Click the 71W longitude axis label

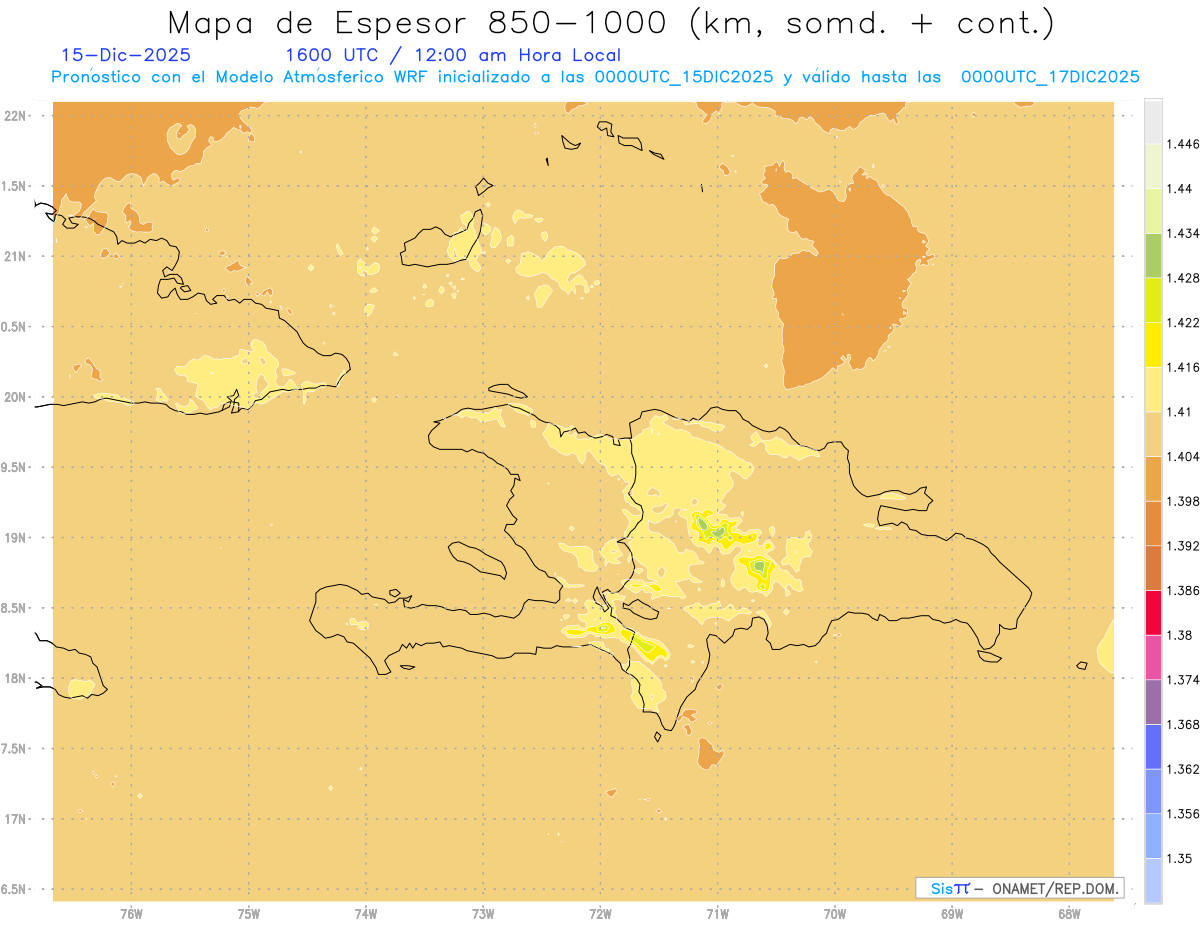click(717, 914)
